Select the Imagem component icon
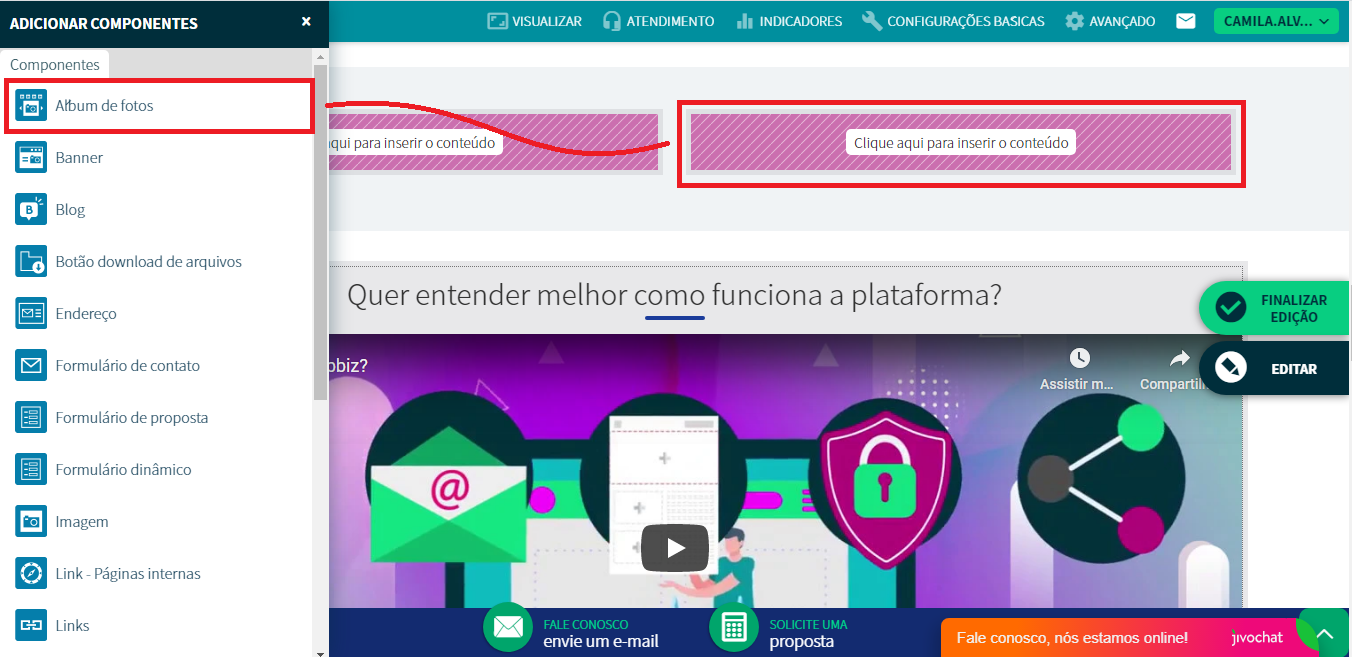The image size is (1352, 657). [x=31, y=522]
